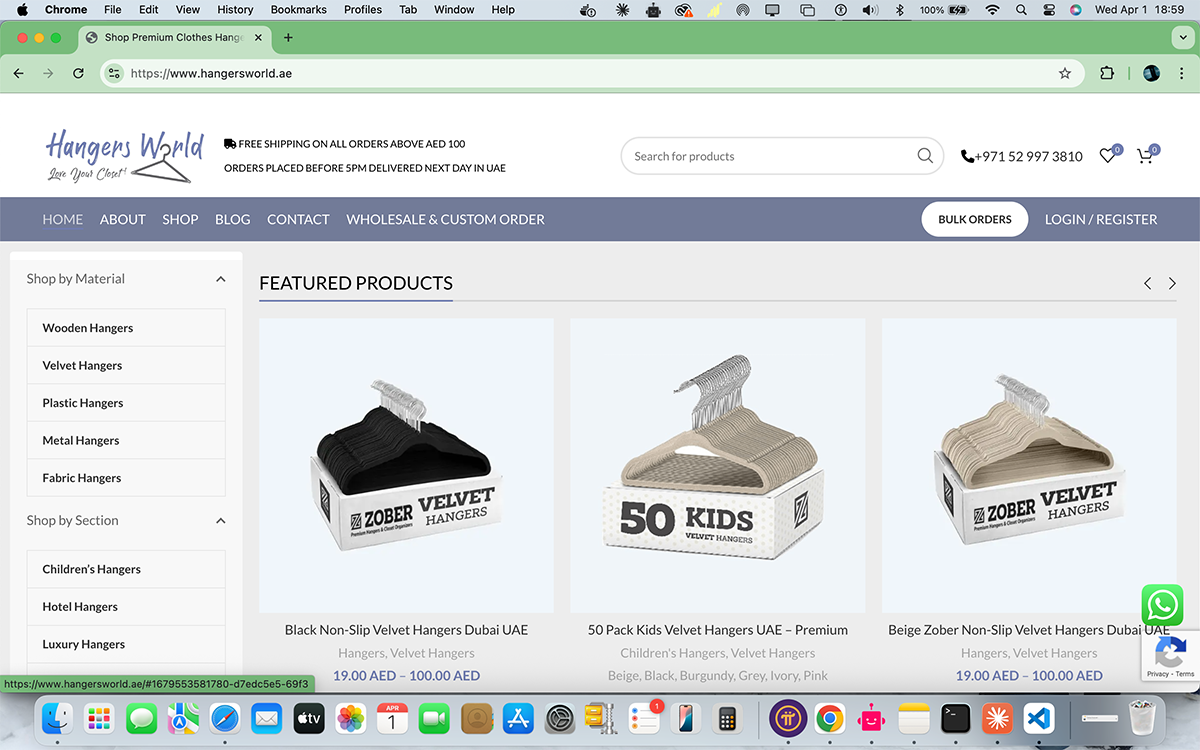This screenshot has height=750, width=1200.
Task: Click the BULK ORDERS button
Action: tap(974, 218)
